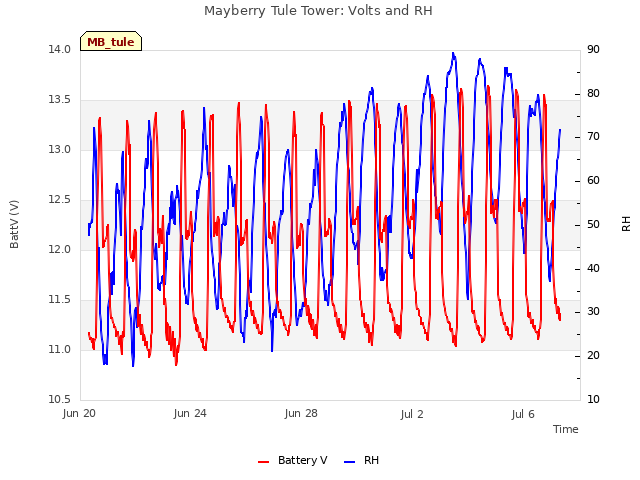
Task: Click the 40 right axis value
Action: pos(593,268)
